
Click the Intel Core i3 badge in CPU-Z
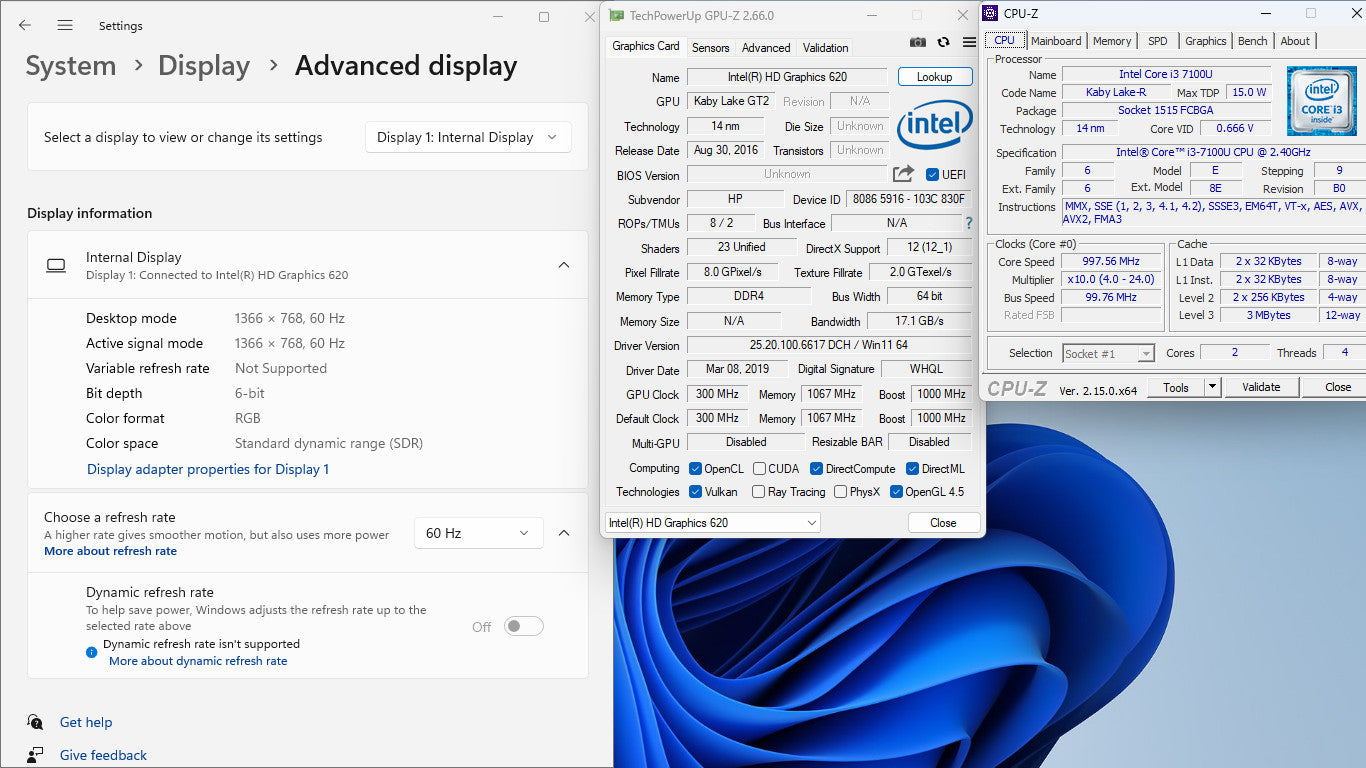click(x=1321, y=101)
